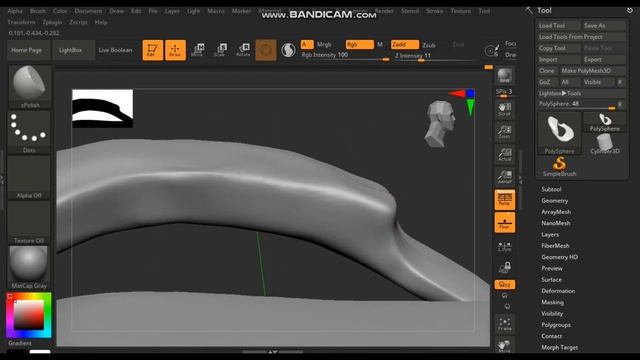Click the Move view icon at the bottom of the right shelf
This screenshot has height=360, width=640.
504,345
